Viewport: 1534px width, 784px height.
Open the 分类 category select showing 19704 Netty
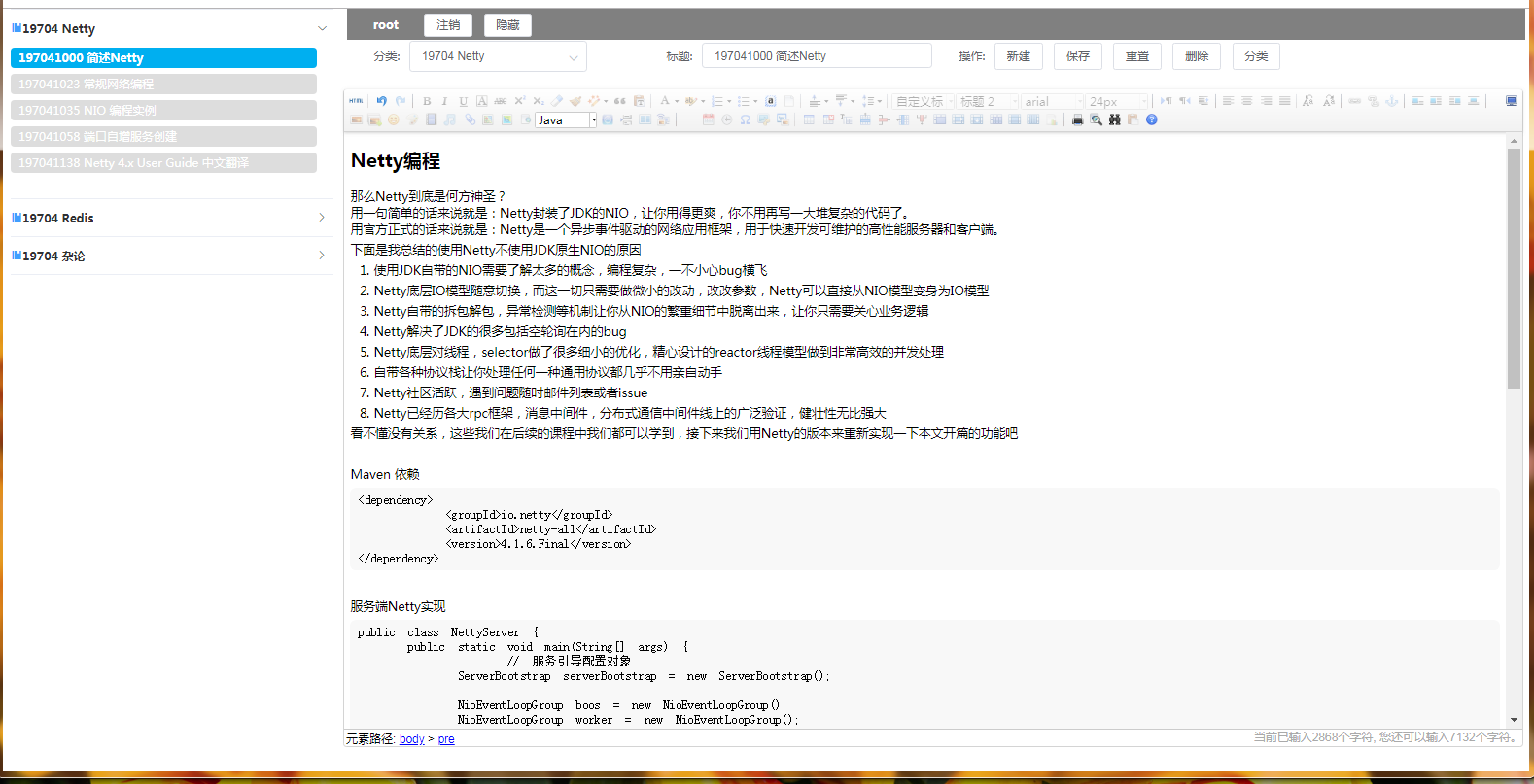pyautogui.click(x=498, y=56)
